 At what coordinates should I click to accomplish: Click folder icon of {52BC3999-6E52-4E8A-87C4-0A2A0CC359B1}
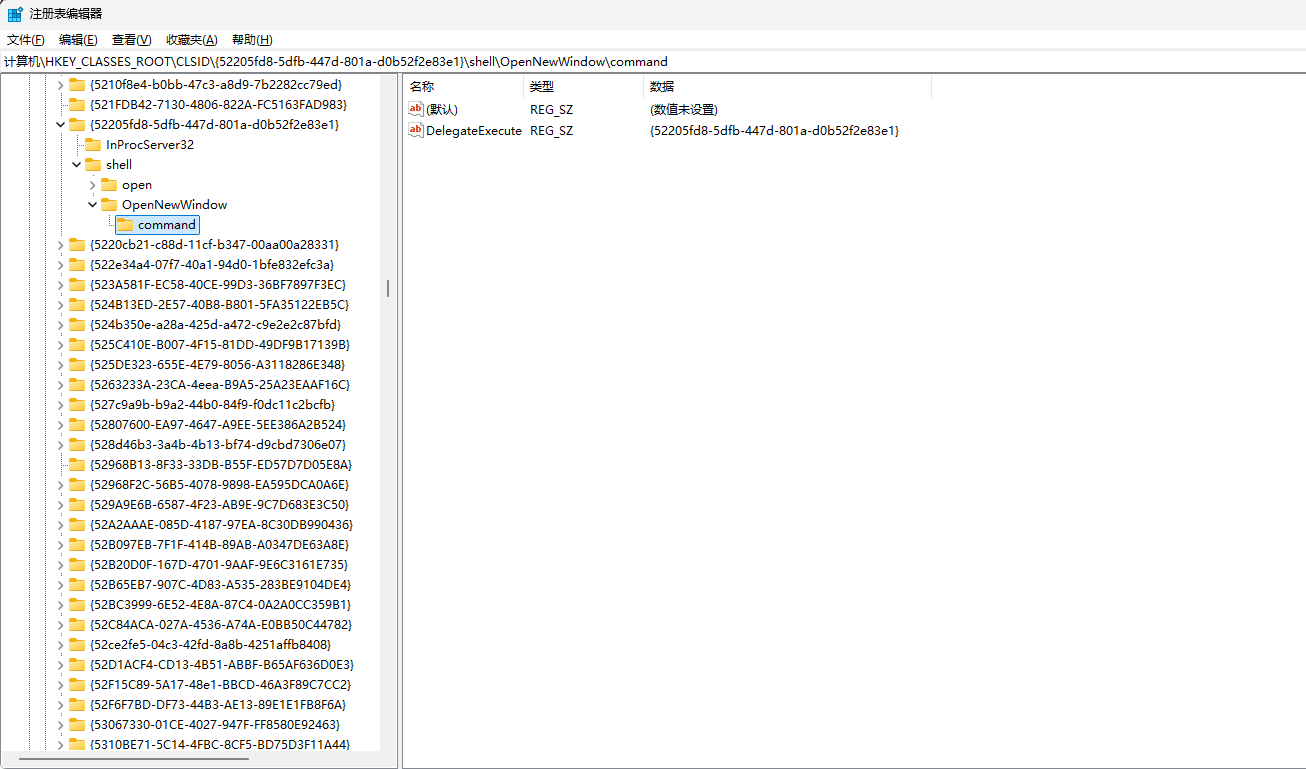click(x=77, y=605)
